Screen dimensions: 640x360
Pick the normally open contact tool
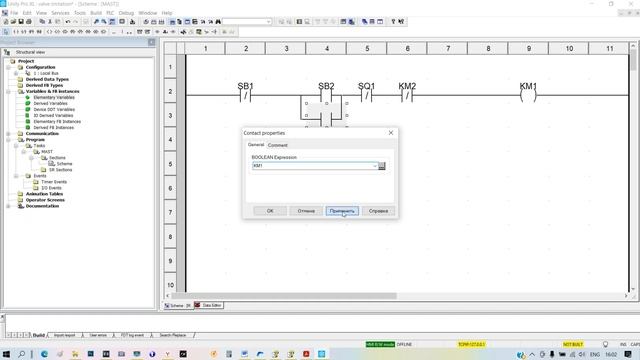coord(16,31)
